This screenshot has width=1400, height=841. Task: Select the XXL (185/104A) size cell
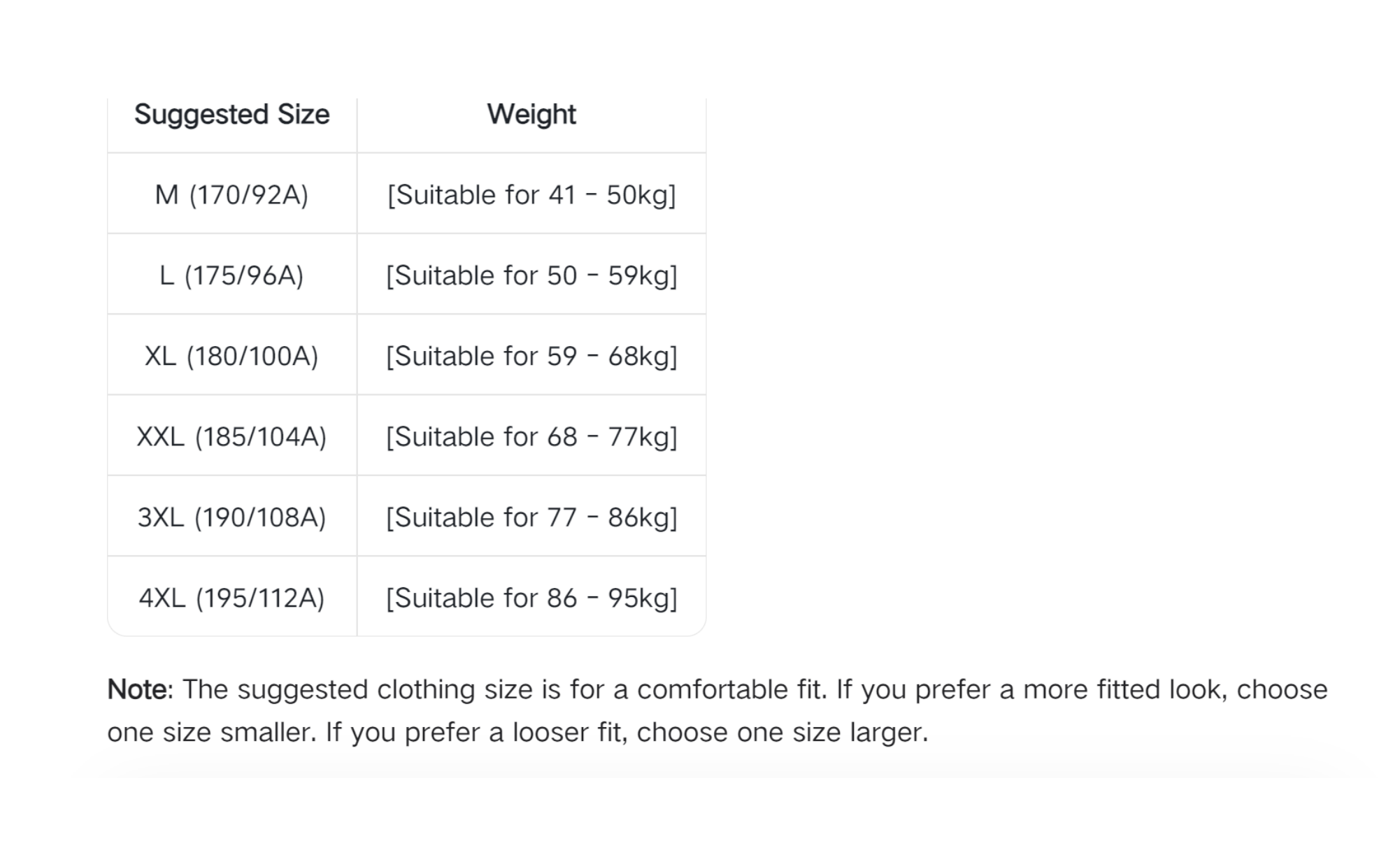pyautogui.click(x=231, y=437)
